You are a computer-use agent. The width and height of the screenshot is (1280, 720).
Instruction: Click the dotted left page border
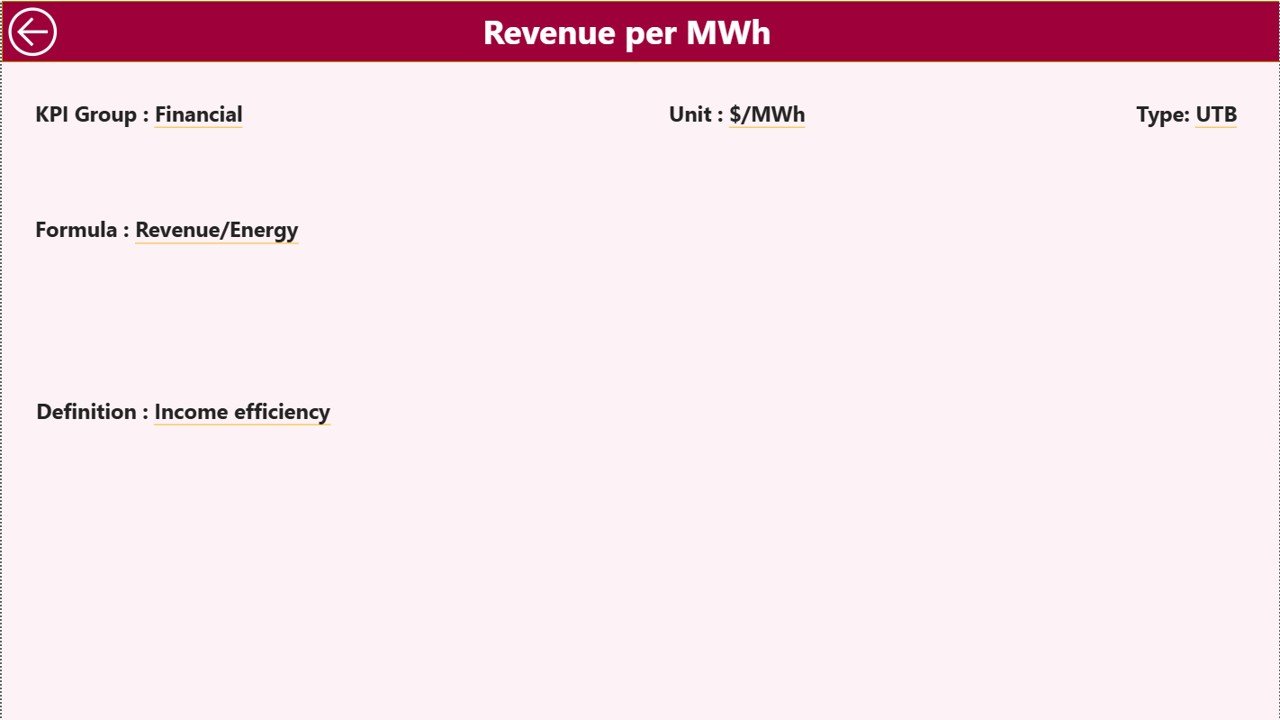pos(3,400)
